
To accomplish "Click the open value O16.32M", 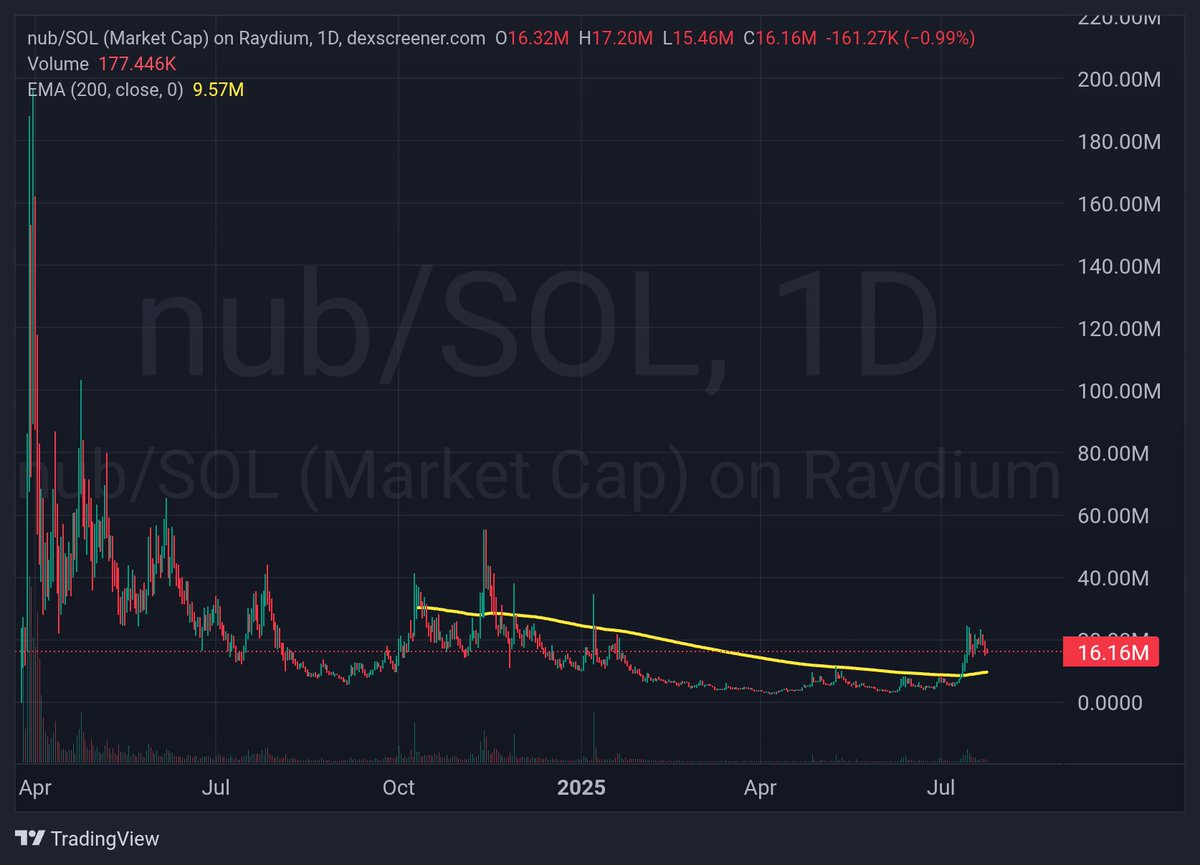I will point(532,38).
